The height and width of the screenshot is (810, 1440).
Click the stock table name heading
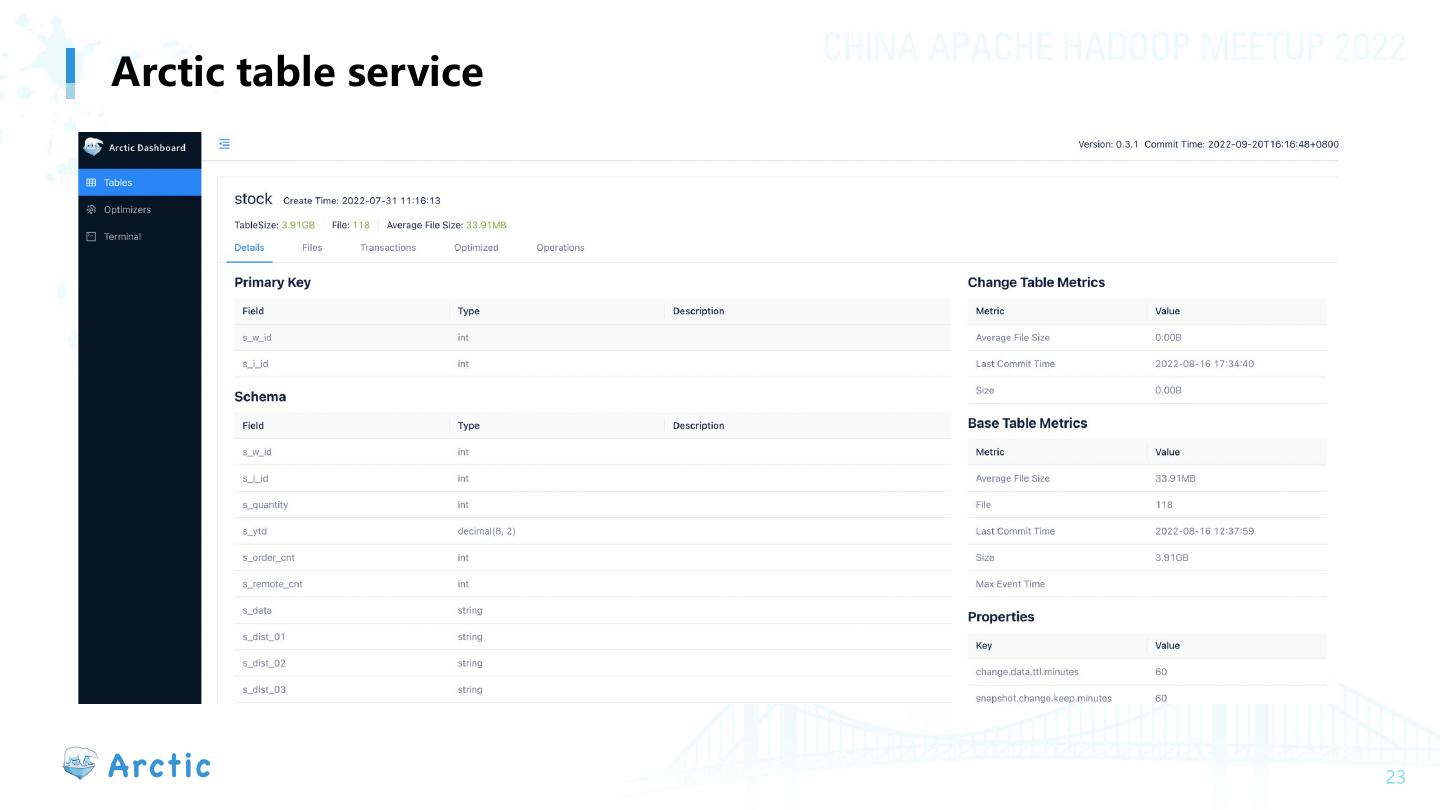pos(253,199)
